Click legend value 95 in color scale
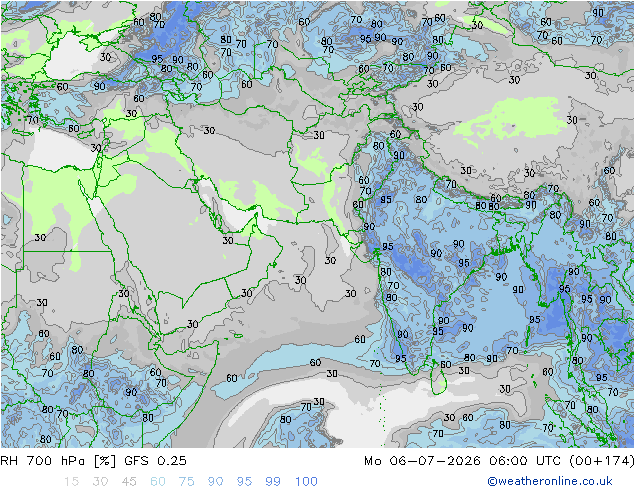 [x=244, y=482]
